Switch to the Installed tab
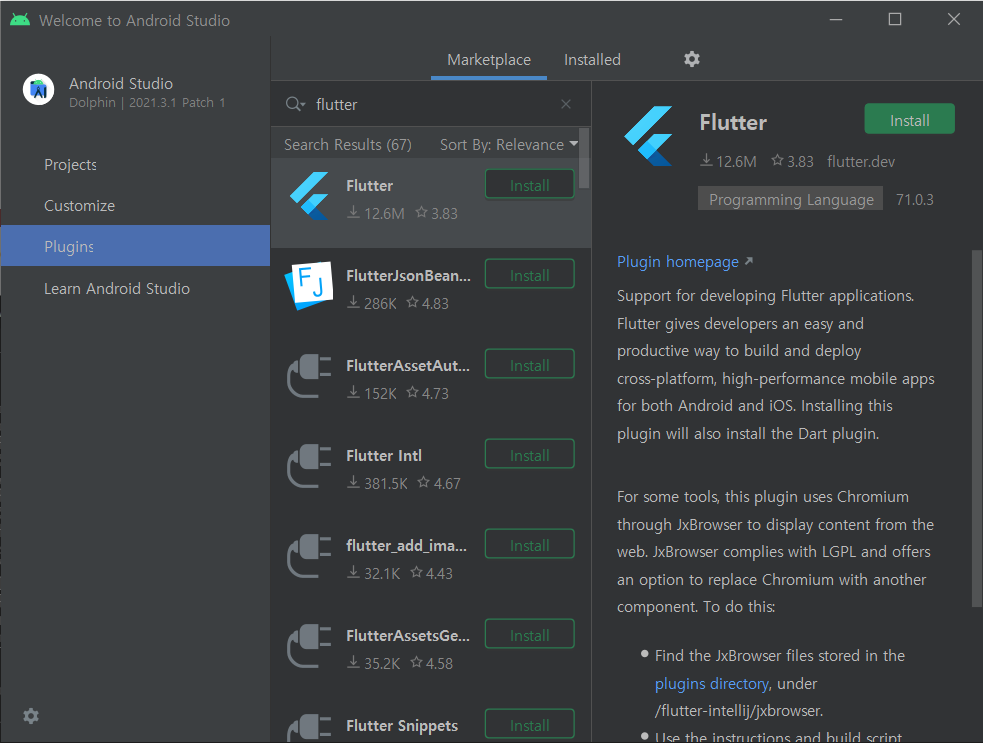 pyautogui.click(x=592, y=60)
